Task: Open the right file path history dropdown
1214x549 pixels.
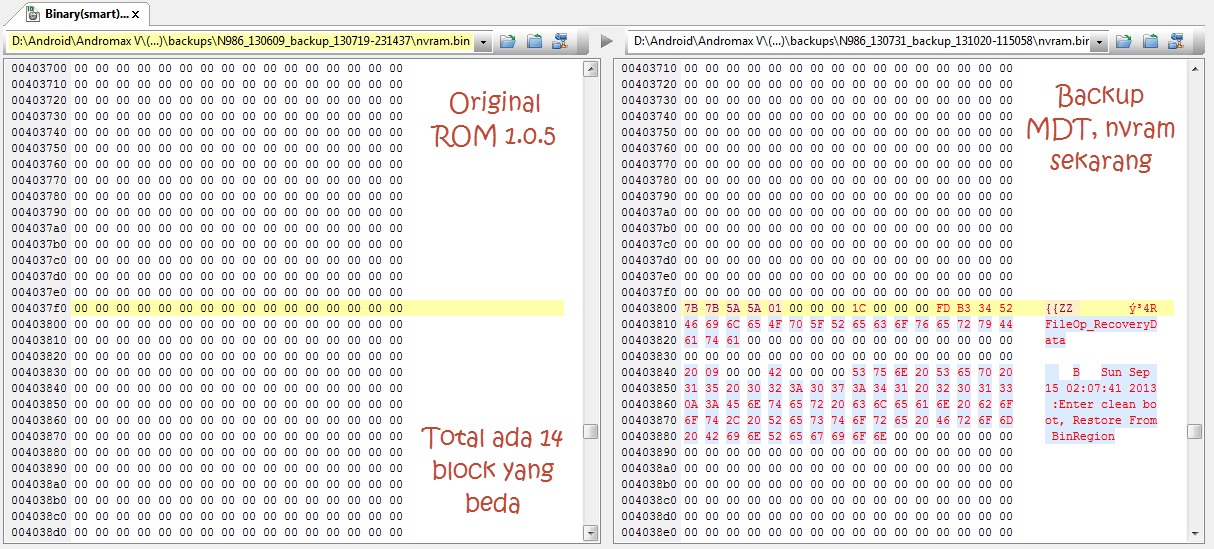Action: (1100, 42)
